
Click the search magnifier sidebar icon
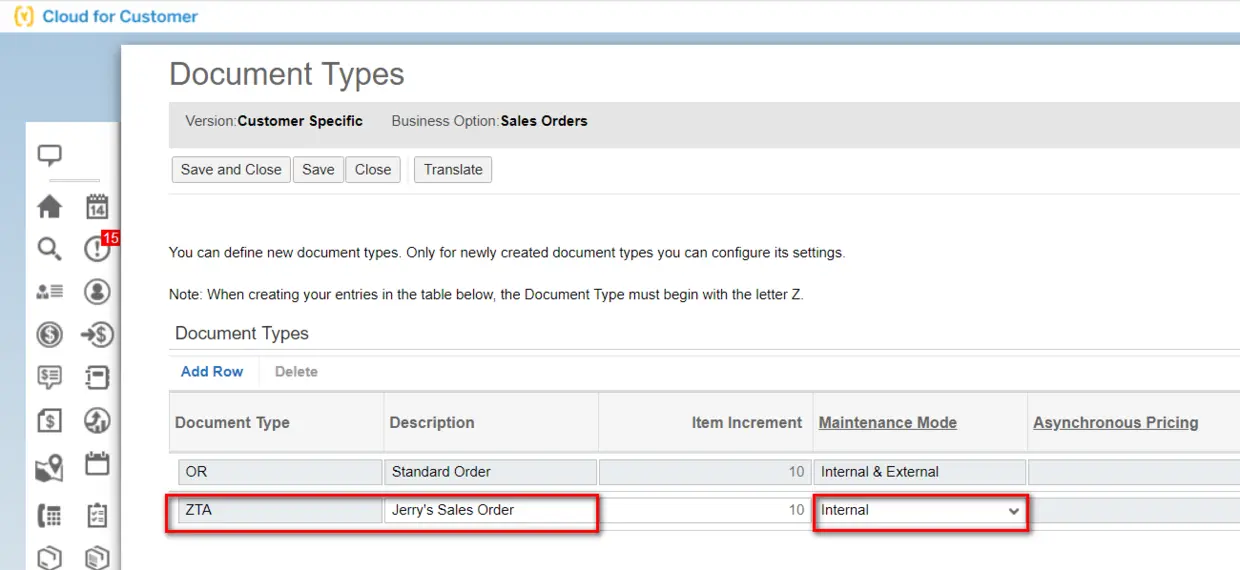point(49,249)
